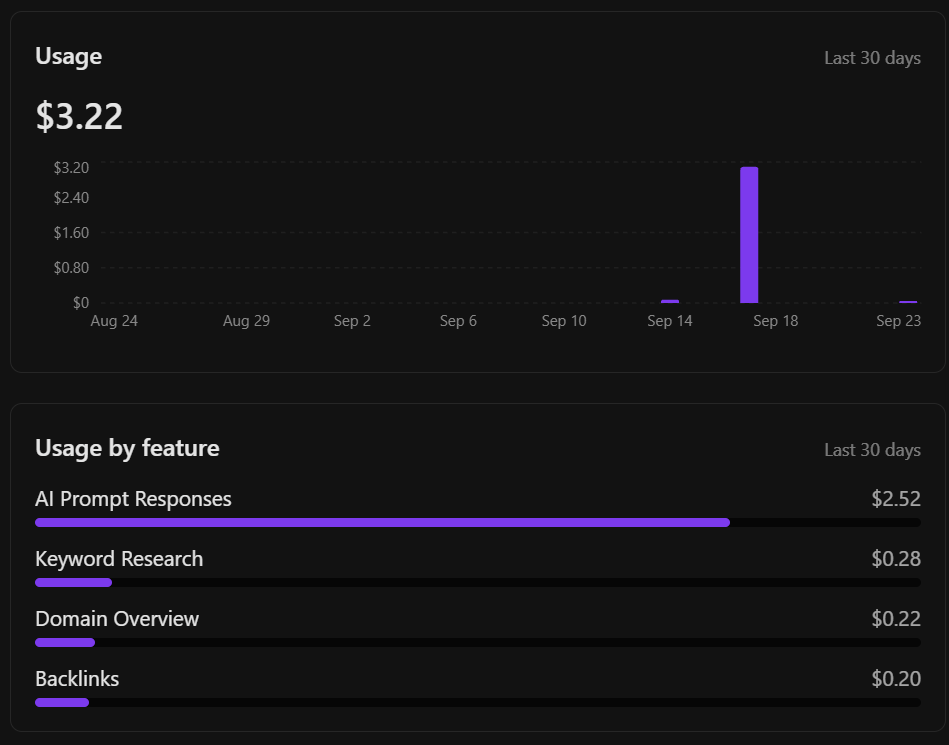The image size is (949, 745).
Task: Click the Sep 6 date label
Action: 458,321
